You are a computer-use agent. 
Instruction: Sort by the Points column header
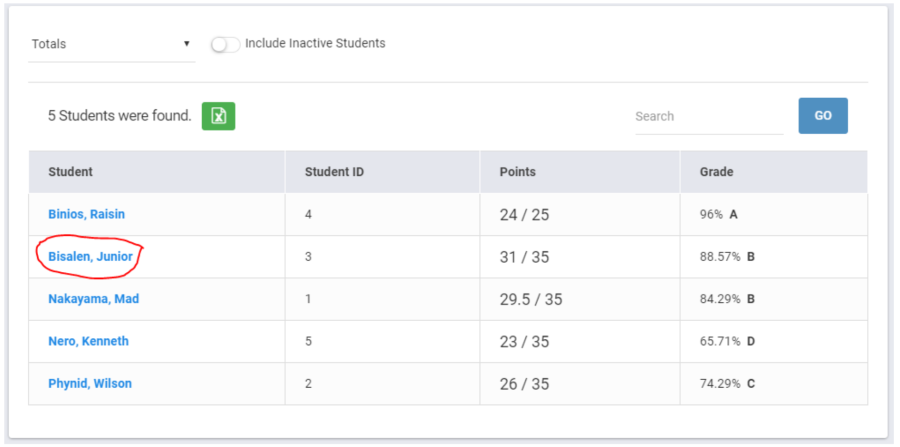point(517,172)
